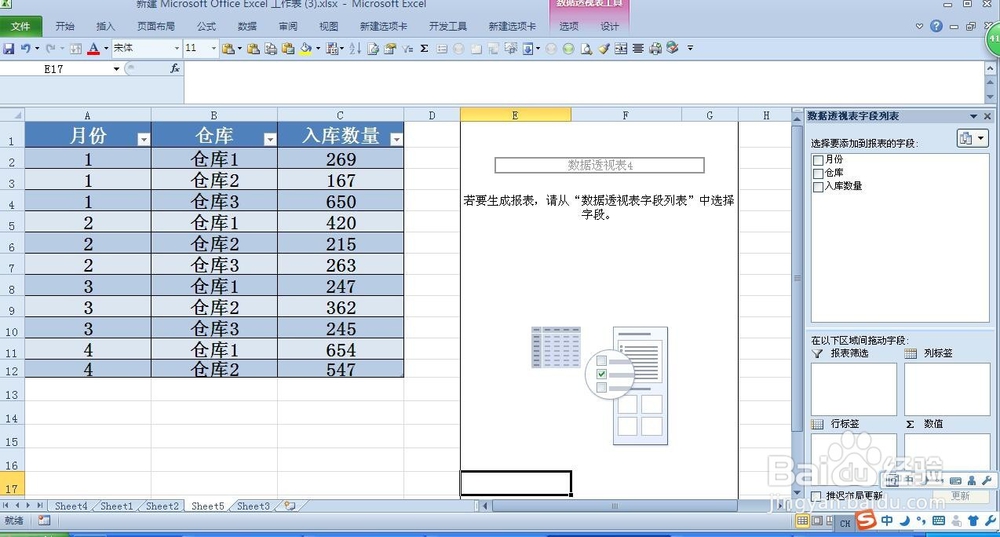Switch to the Sheet1 worksheet tab
Screen dimensions: 1000x537
(x=117, y=506)
